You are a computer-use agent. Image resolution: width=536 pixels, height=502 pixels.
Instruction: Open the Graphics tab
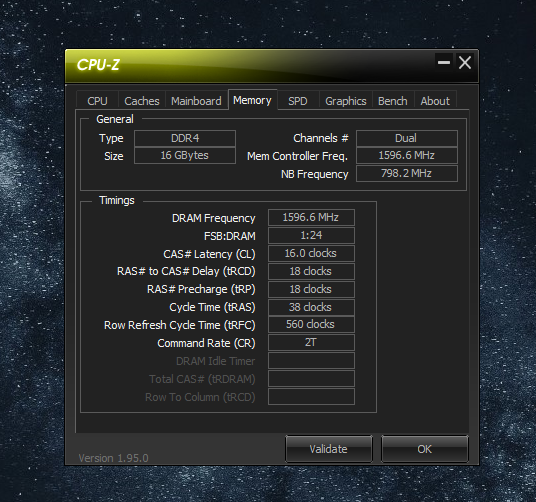coord(346,101)
